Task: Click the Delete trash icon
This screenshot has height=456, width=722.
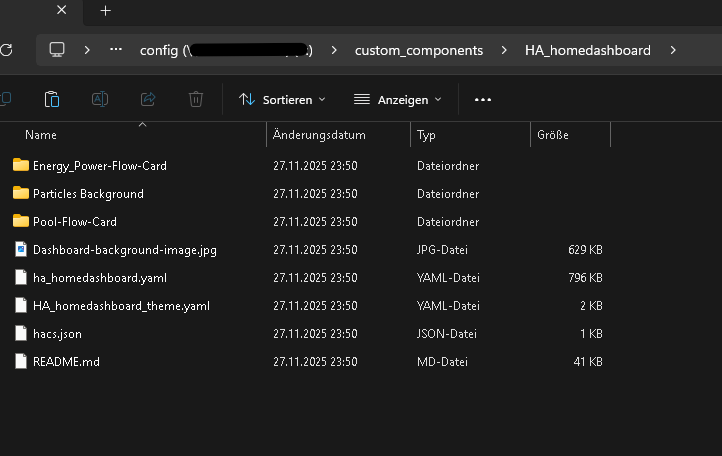Action: tap(196, 99)
